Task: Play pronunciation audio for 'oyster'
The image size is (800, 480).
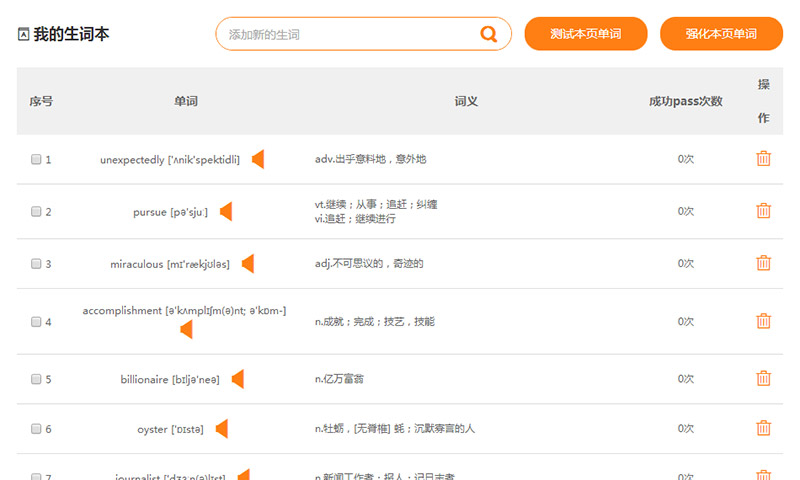Action: [222, 429]
